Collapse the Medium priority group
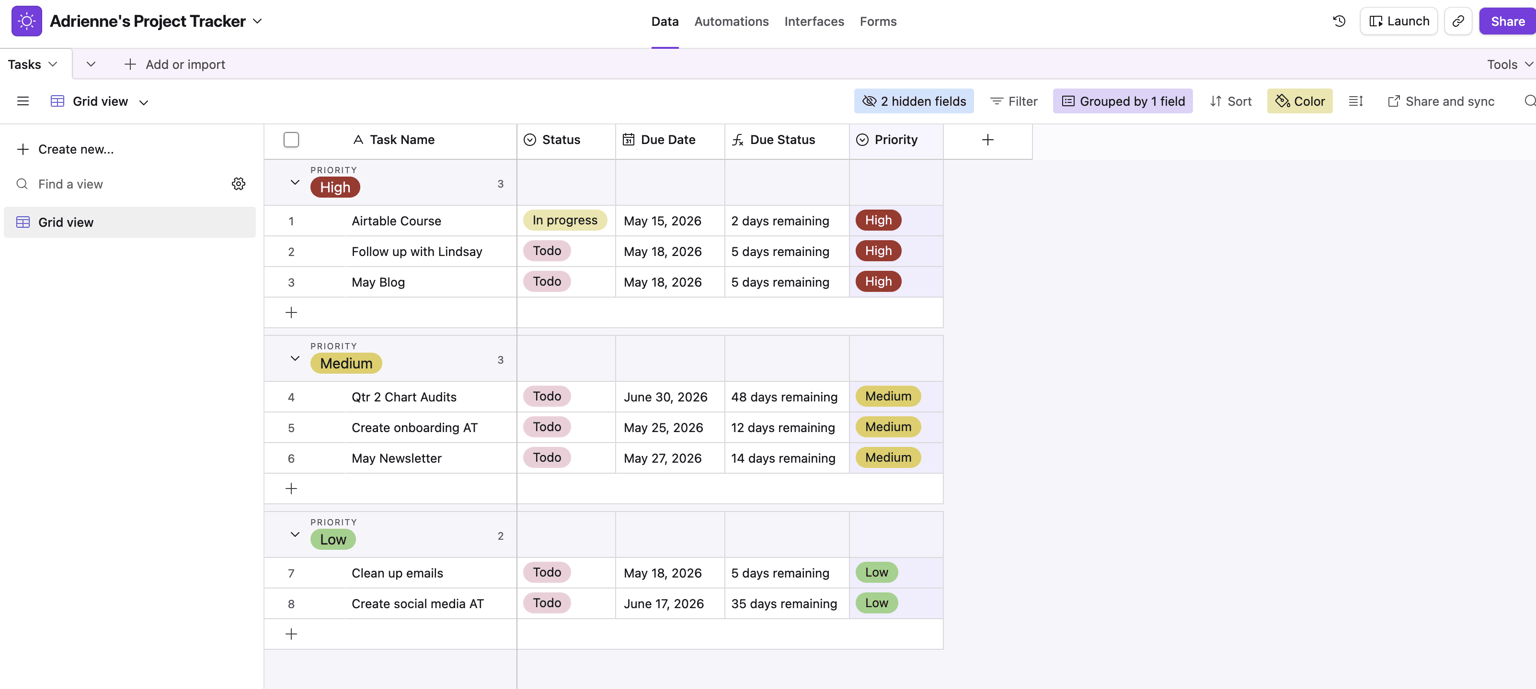 coord(295,359)
